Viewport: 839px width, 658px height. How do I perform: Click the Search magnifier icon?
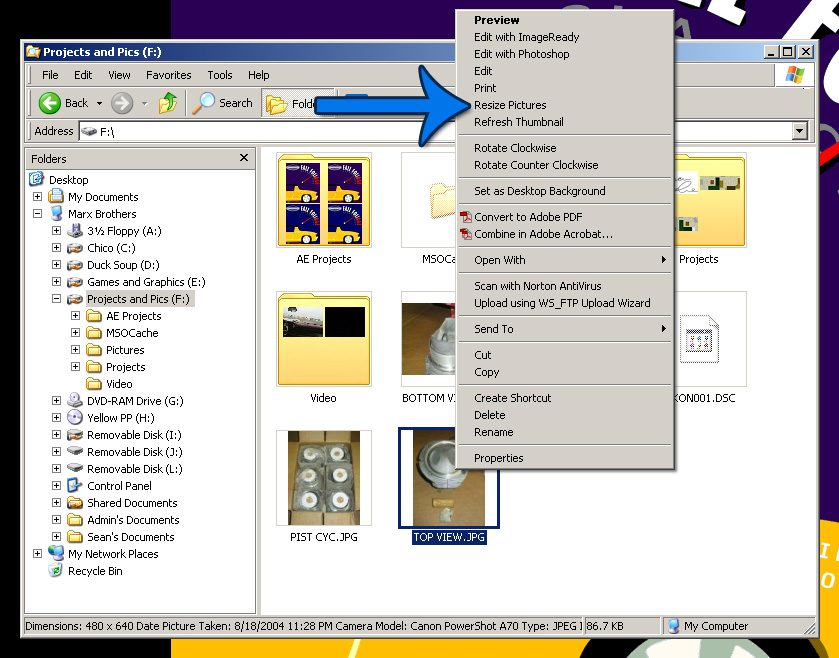[203, 103]
